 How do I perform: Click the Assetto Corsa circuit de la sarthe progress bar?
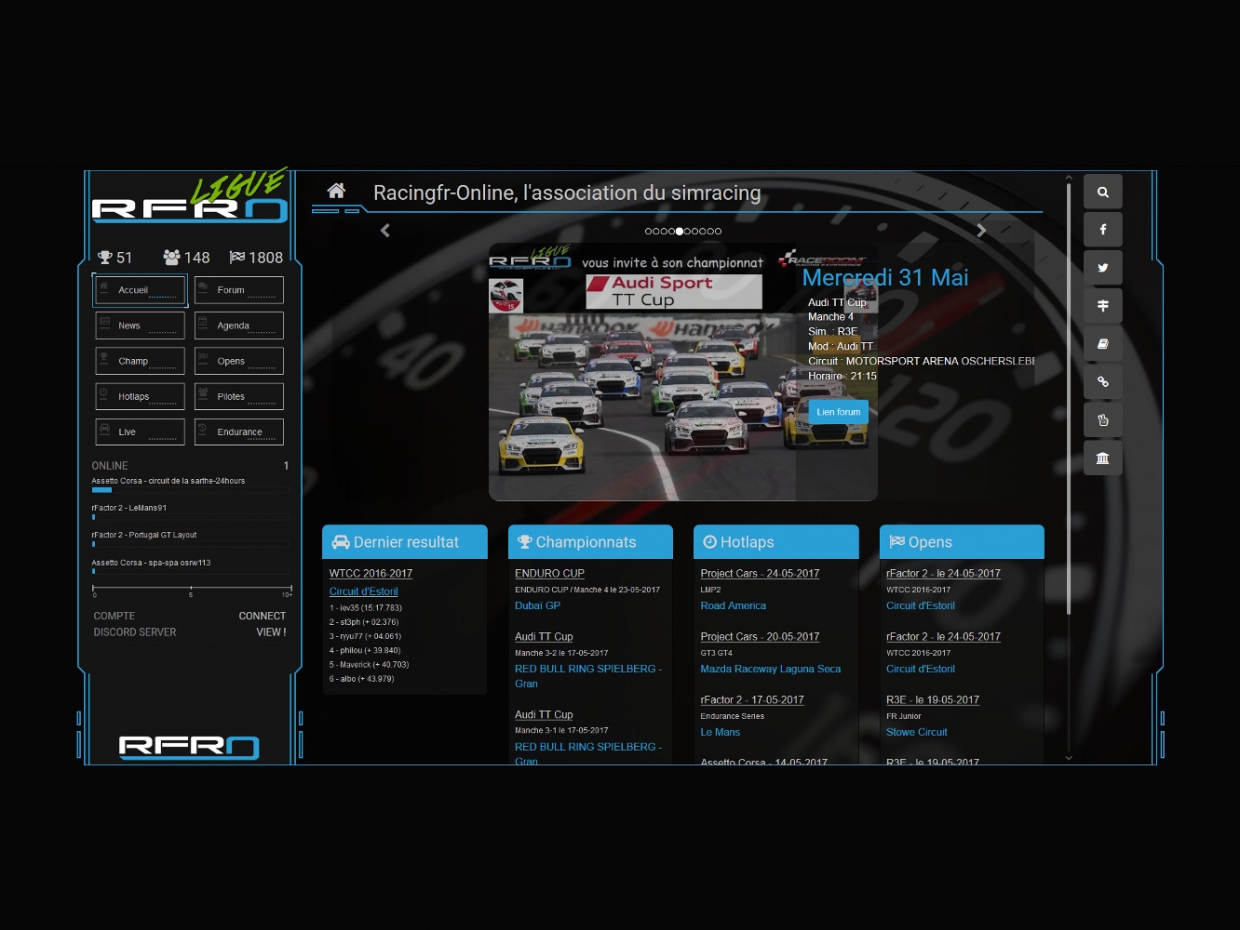point(190,490)
